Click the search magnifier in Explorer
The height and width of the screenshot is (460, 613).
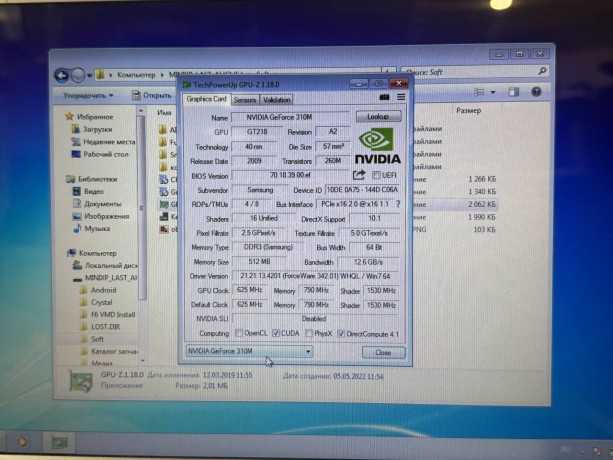(542, 71)
